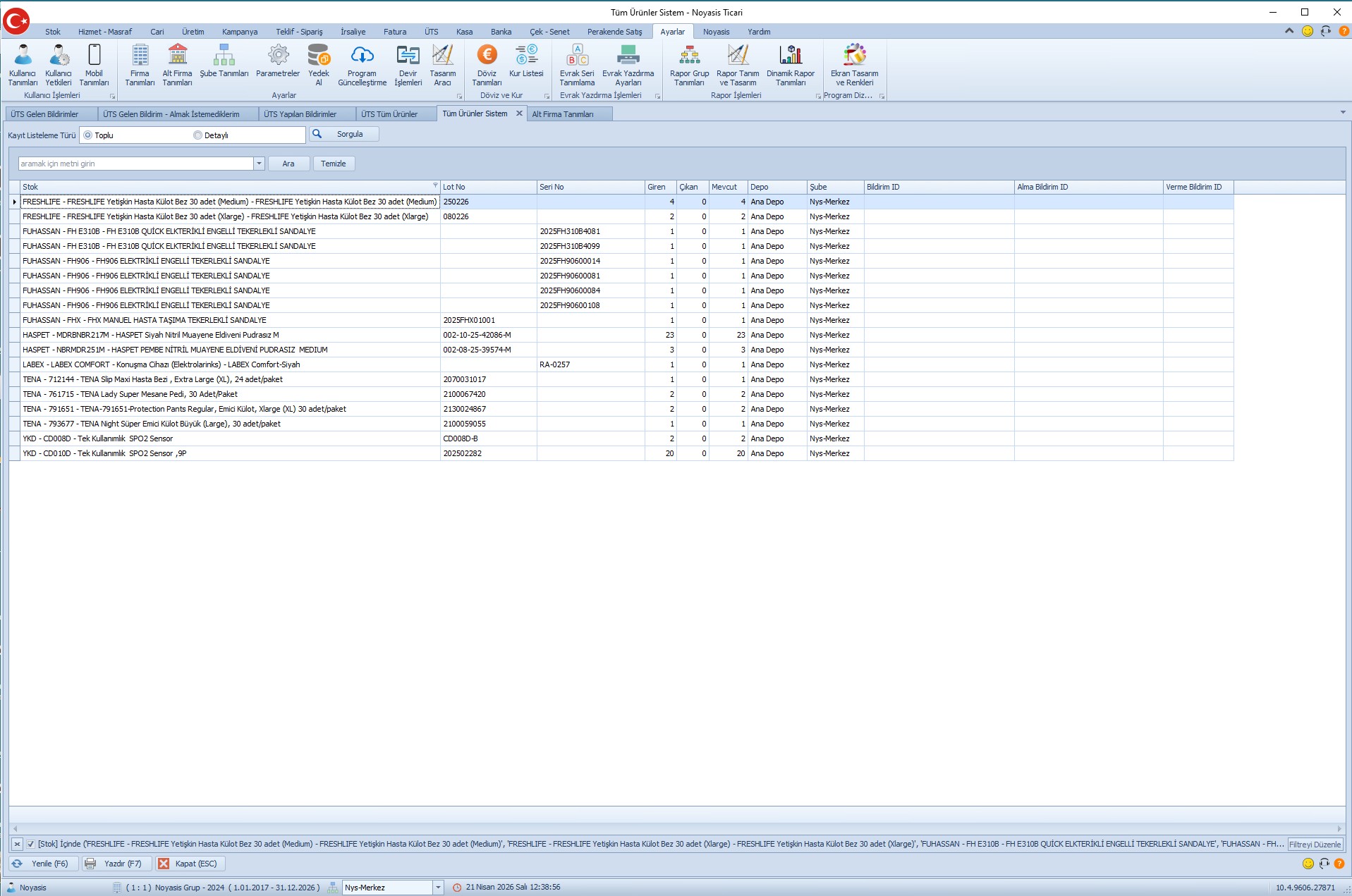The width and height of the screenshot is (1352, 896).
Task: Switch to Alt Firma Tanımları tab
Action: coord(563,114)
